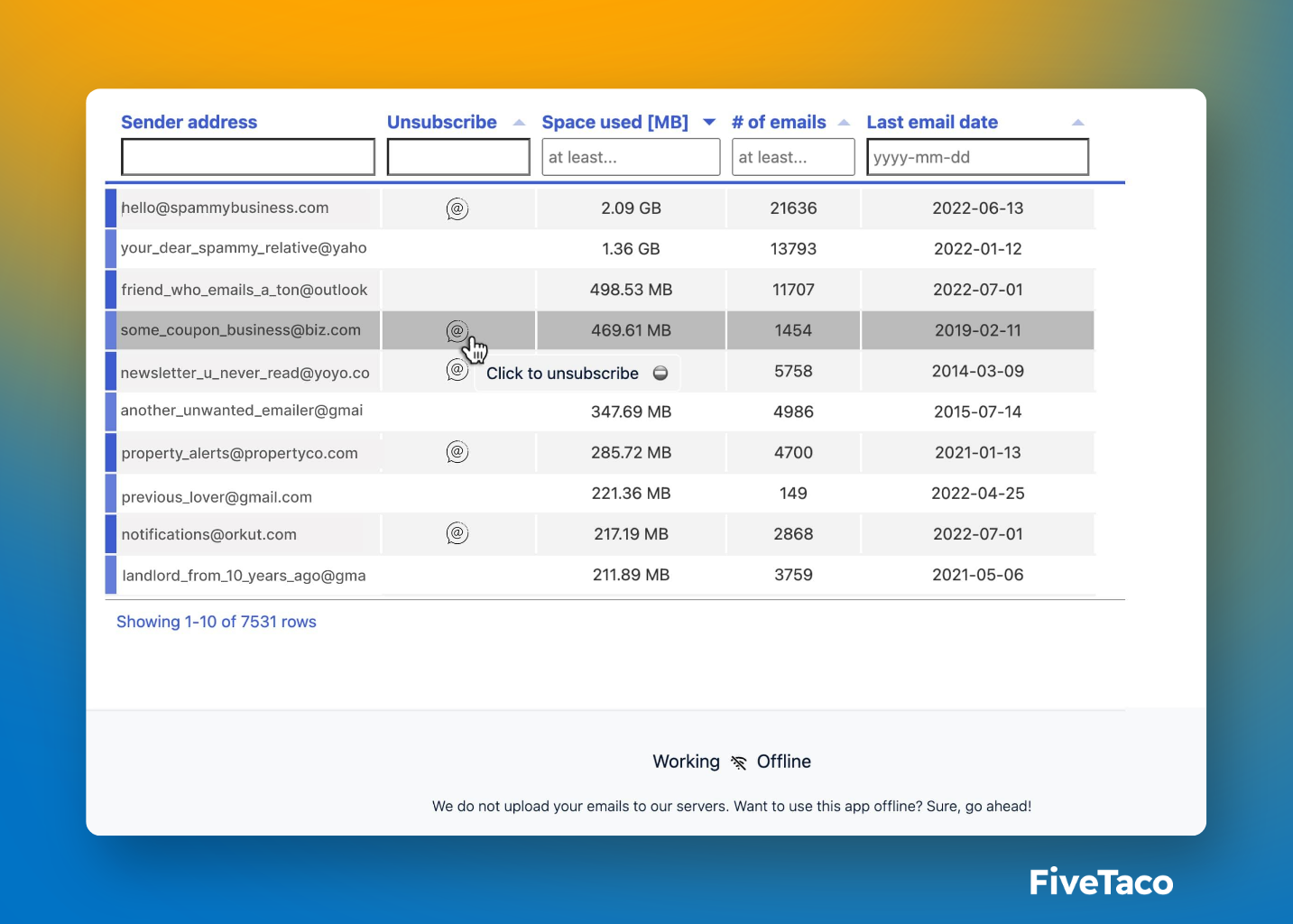This screenshot has height=924, width=1293.
Task: Click the 11707 emails count cell
Action: pos(793,290)
